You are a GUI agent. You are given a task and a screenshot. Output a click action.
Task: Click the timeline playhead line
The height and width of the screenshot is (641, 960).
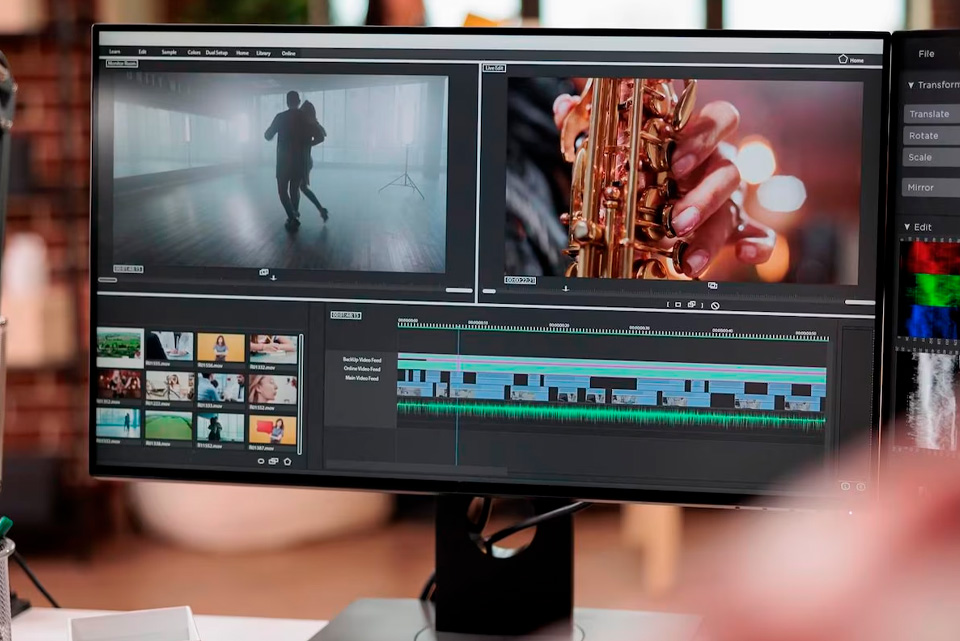pyautogui.click(x=457, y=398)
